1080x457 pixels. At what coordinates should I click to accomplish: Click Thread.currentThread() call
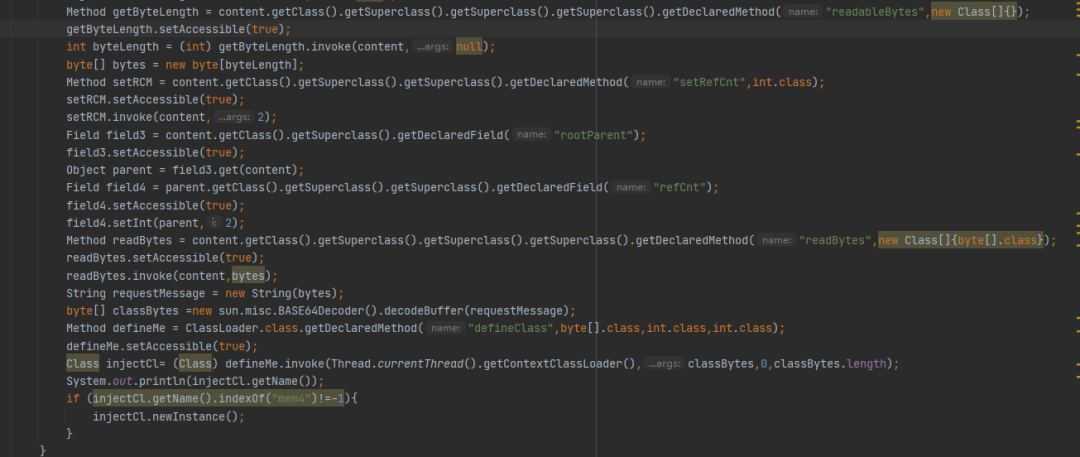click(406, 364)
